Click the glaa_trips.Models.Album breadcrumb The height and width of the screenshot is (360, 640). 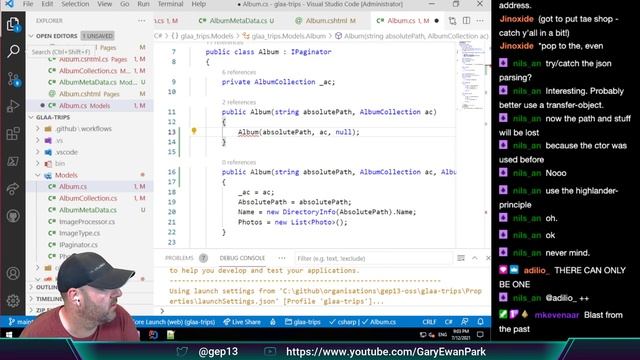point(289,36)
